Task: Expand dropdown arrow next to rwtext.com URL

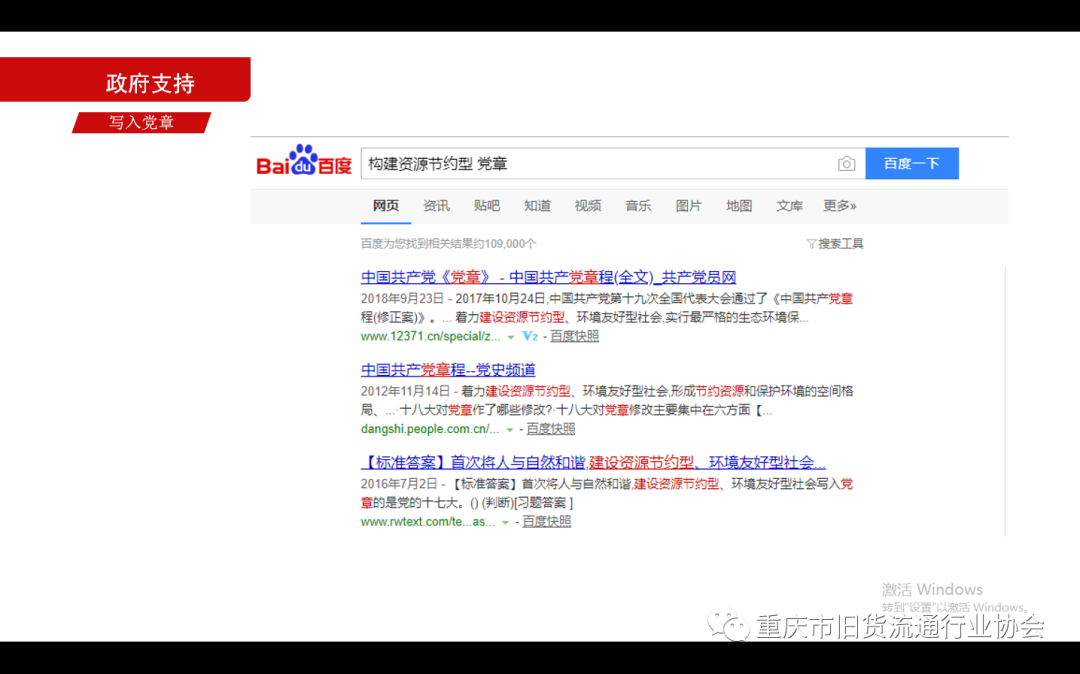Action: [505, 523]
